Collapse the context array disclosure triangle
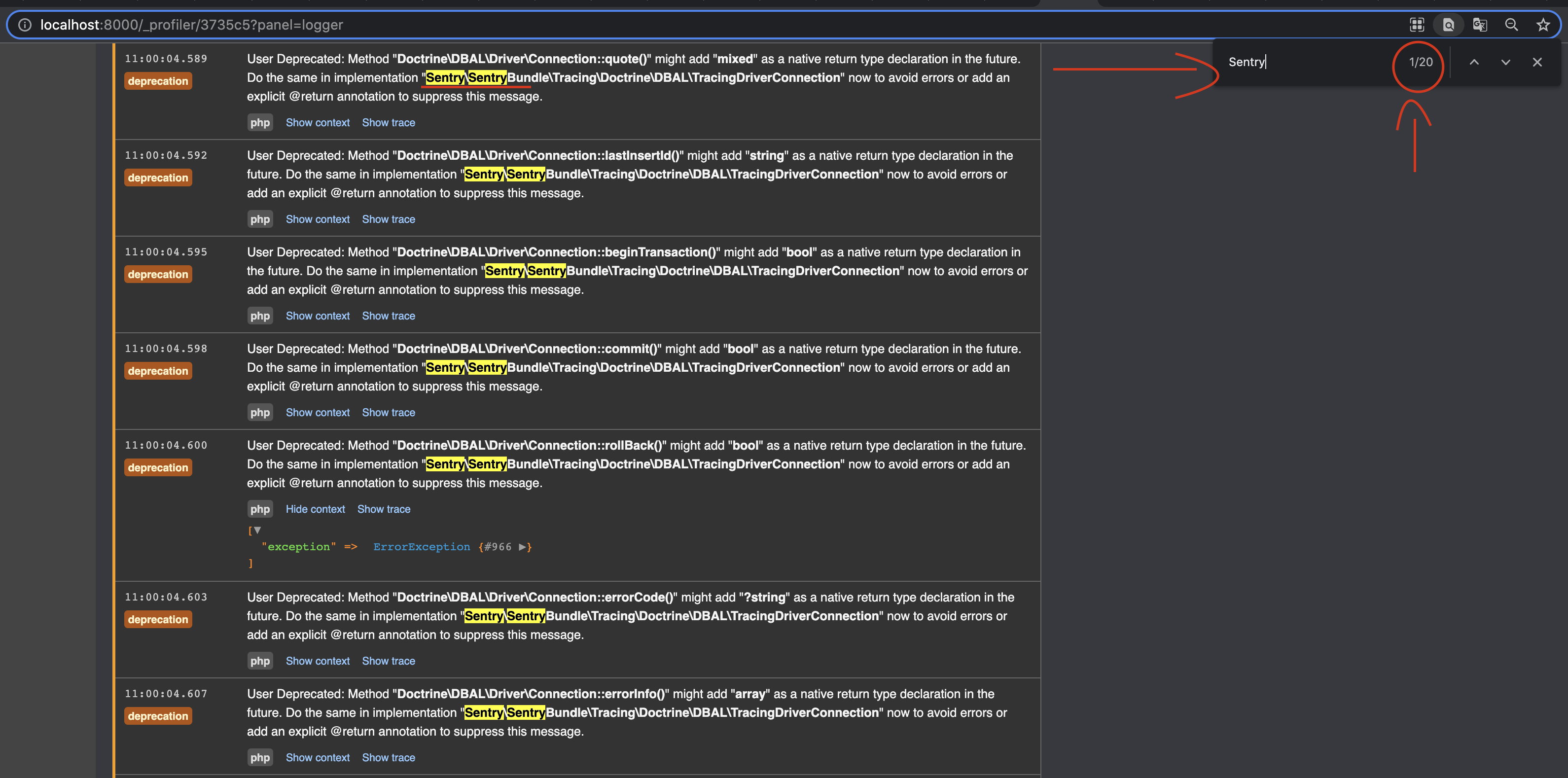The image size is (1568, 778). tap(257, 530)
